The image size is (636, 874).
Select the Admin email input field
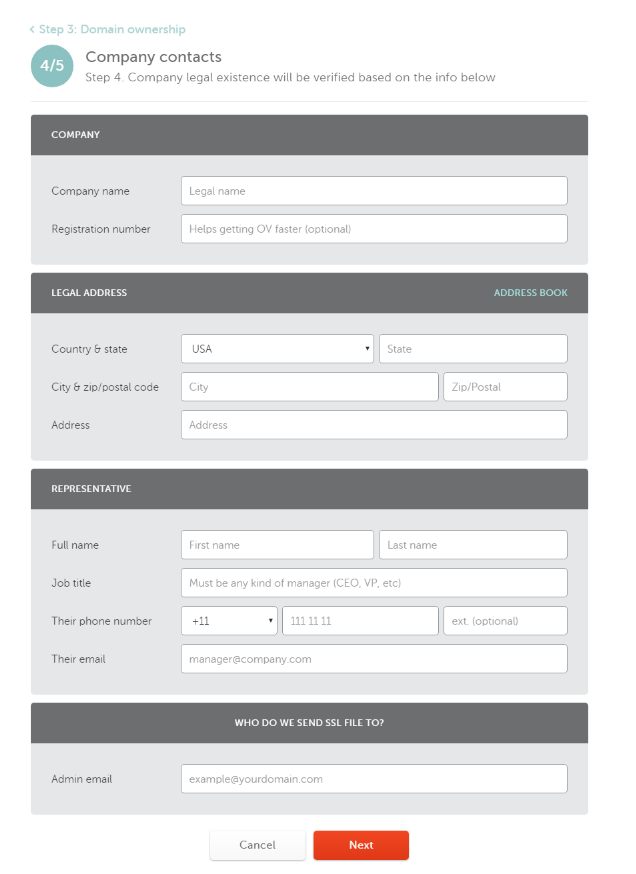coord(374,779)
